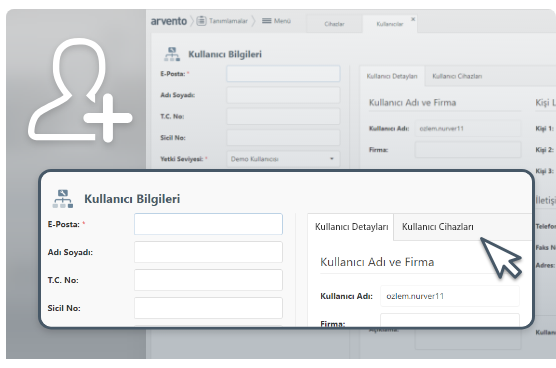Click the small org-chart icon in the background form

coord(172,54)
